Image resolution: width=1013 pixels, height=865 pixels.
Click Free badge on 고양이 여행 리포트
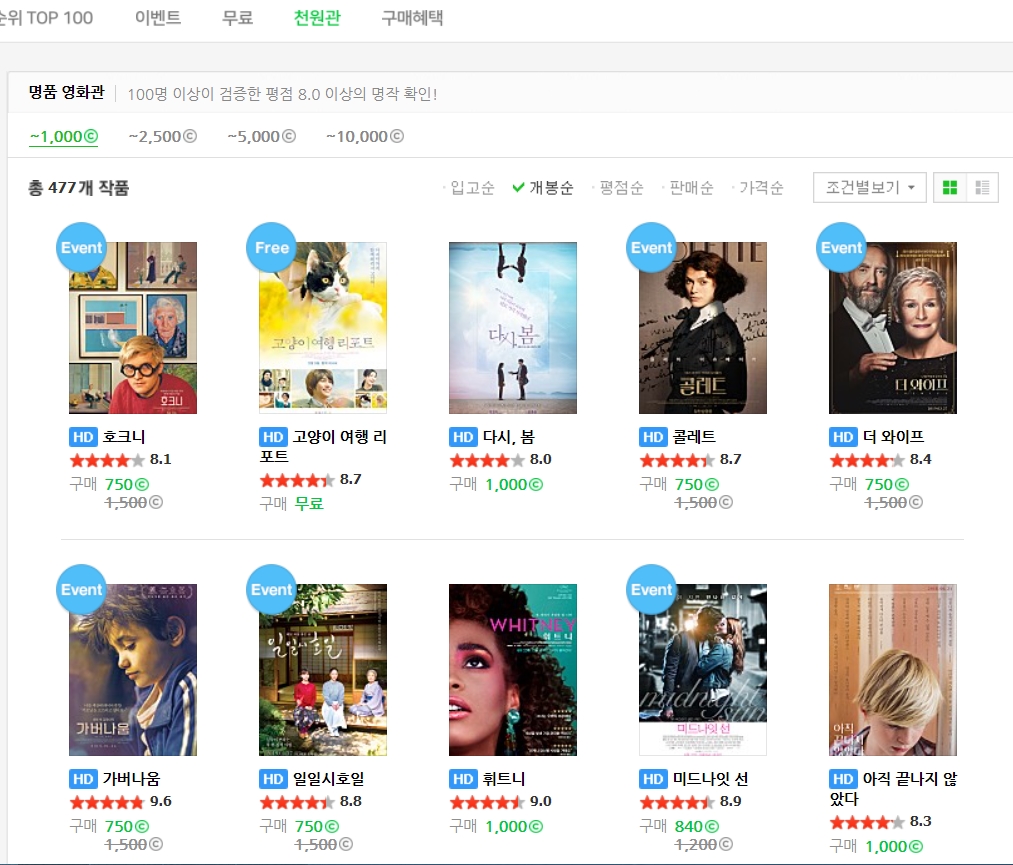coord(271,247)
